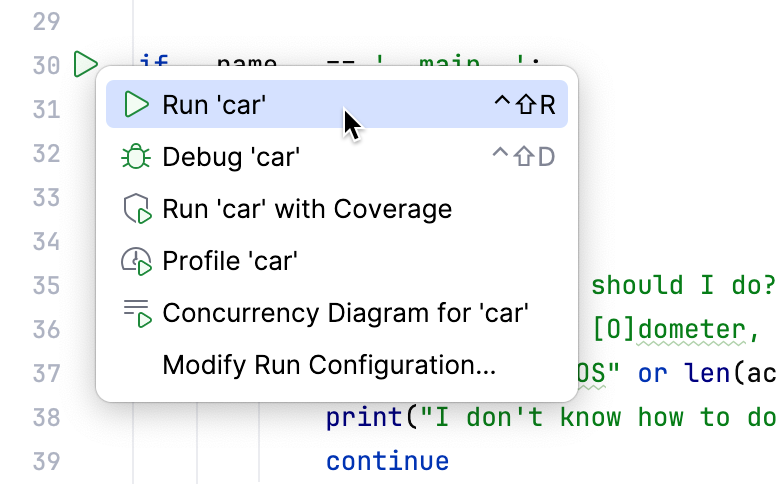Click the Debug shortcut hint ^⇧D
Viewport: 776px width, 484px height.
point(524,157)
